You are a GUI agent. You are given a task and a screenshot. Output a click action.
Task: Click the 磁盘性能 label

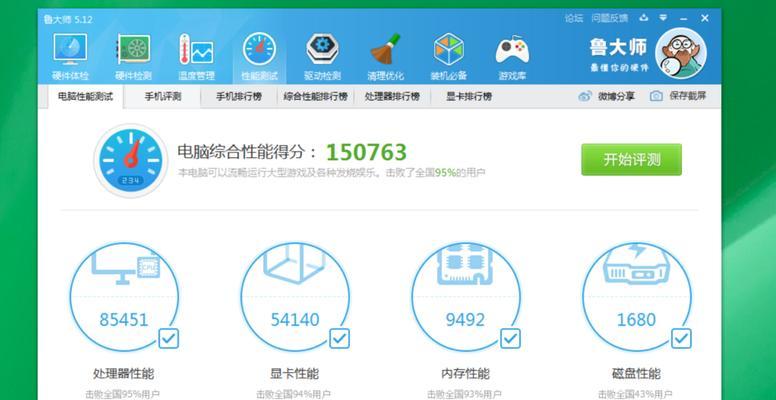(636, 373)
